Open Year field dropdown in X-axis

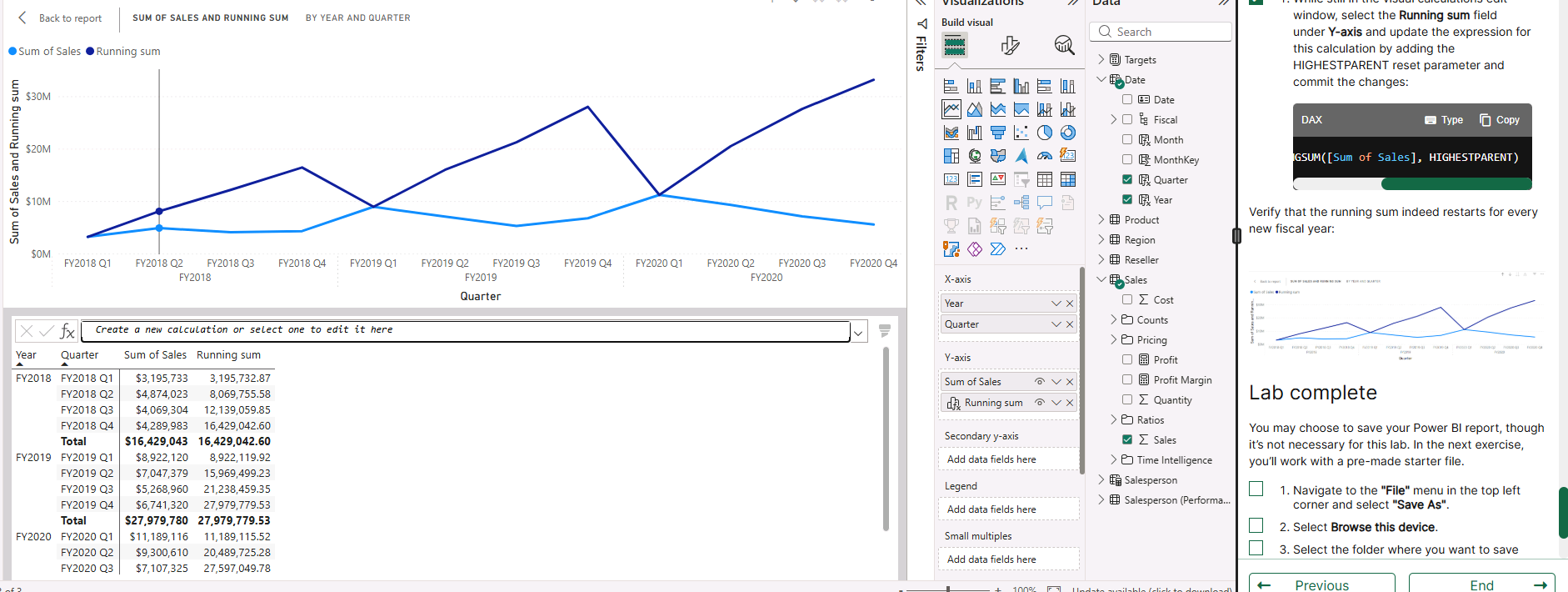coord(1056,304)
